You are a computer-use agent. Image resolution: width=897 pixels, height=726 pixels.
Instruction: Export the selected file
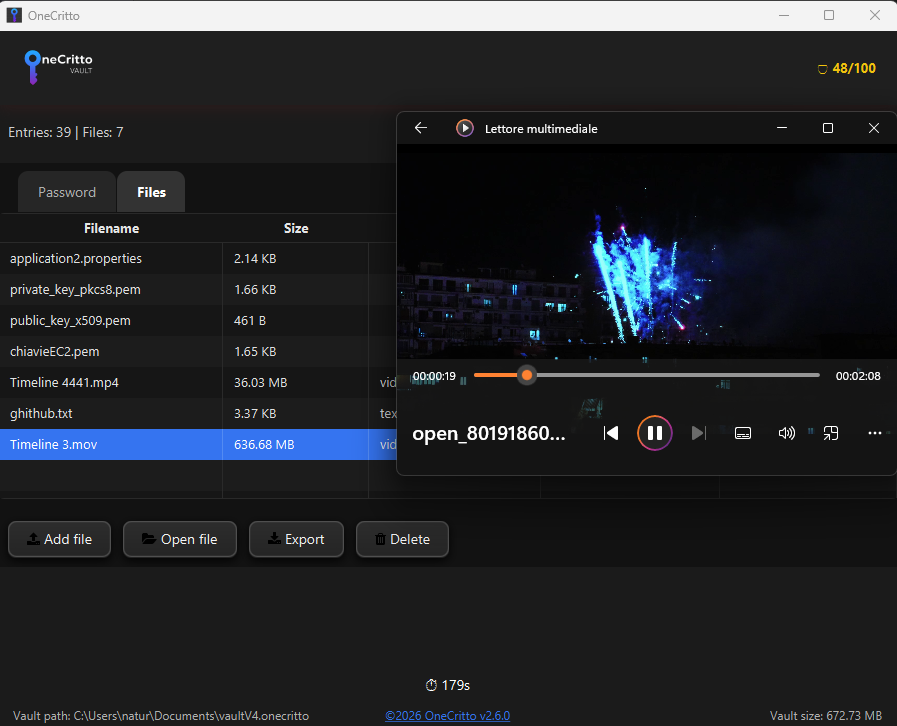[296, 539]
